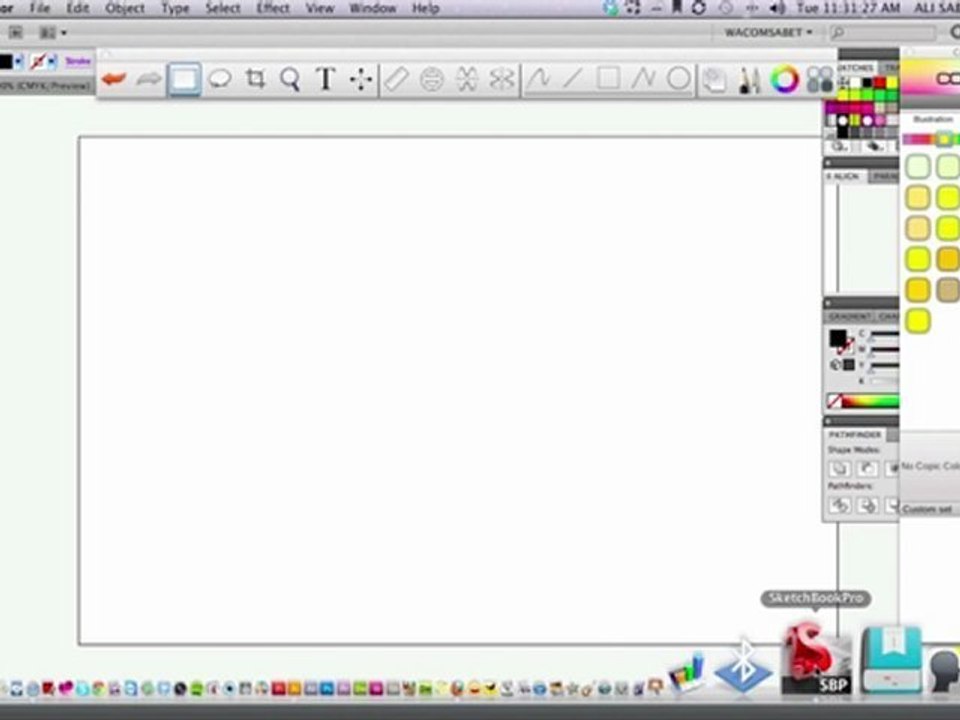
Task: Open the four-circle lagoon icon
Action: 819,80
